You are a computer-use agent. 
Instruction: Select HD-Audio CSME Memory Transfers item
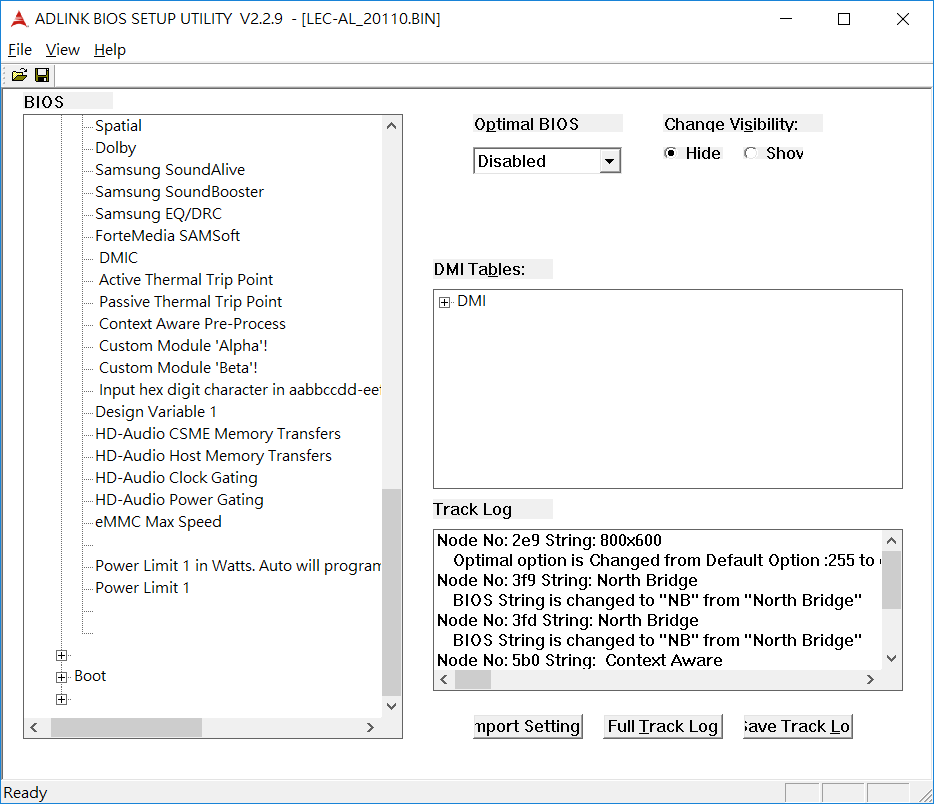click(x=218, y=434)
